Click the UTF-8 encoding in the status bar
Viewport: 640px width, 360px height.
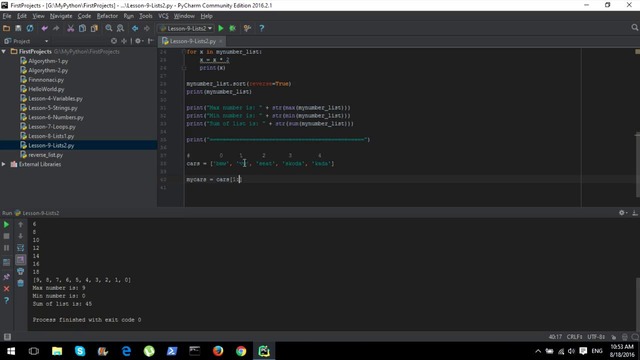click(596, 337)
